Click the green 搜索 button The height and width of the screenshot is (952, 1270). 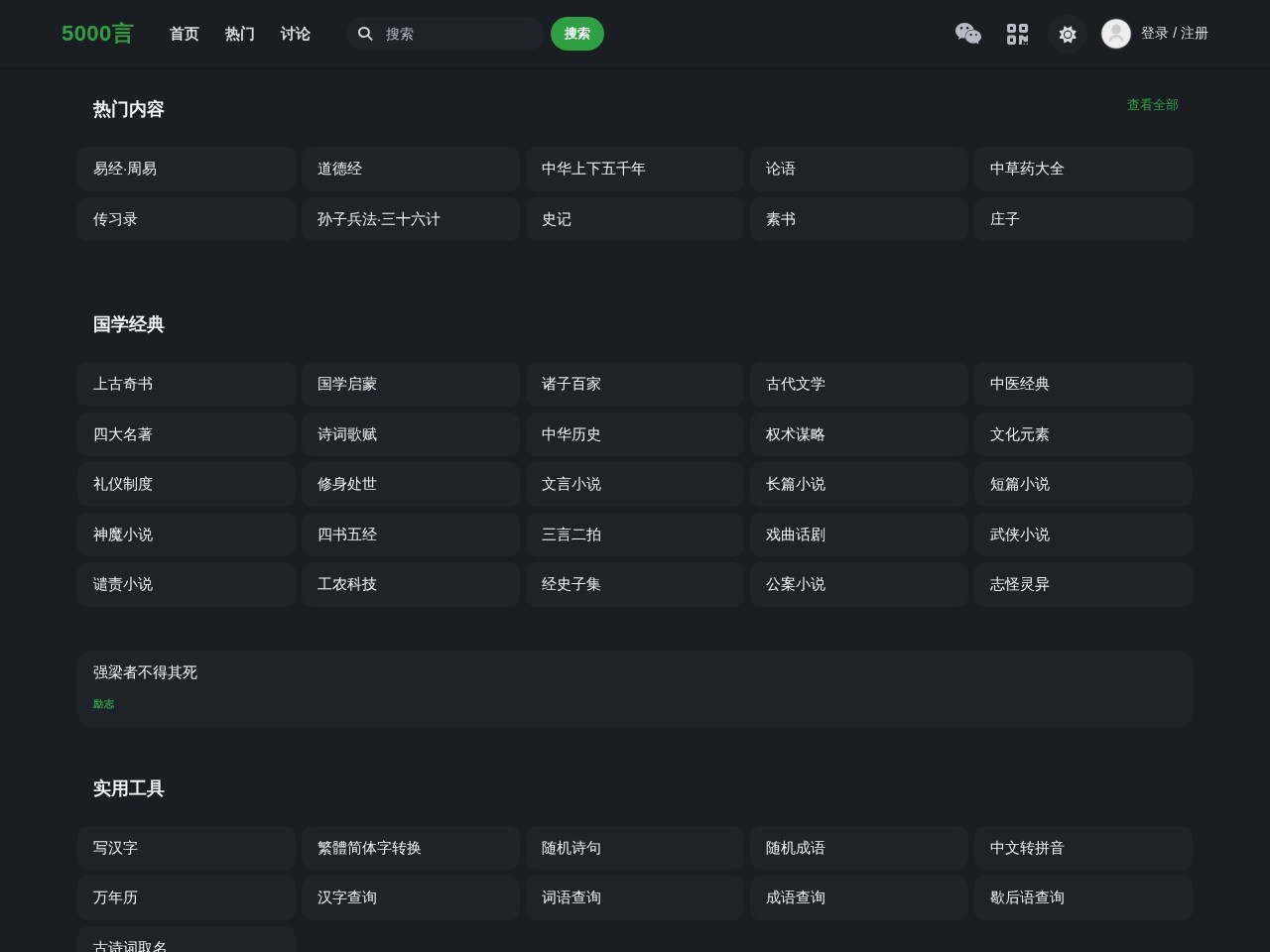[x=577, y=34]
